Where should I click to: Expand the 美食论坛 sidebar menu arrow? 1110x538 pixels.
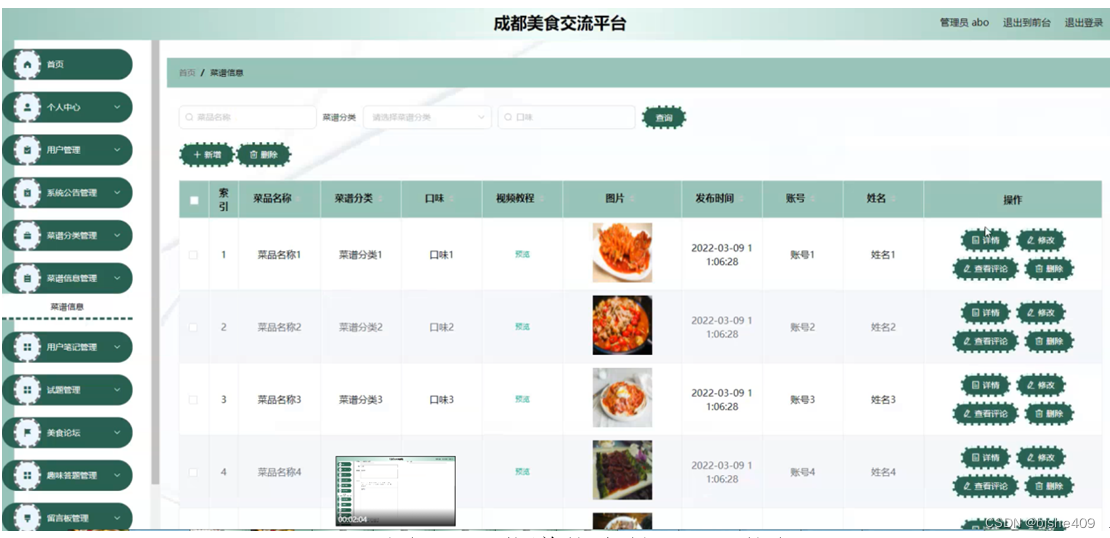(x=118, y=433)
